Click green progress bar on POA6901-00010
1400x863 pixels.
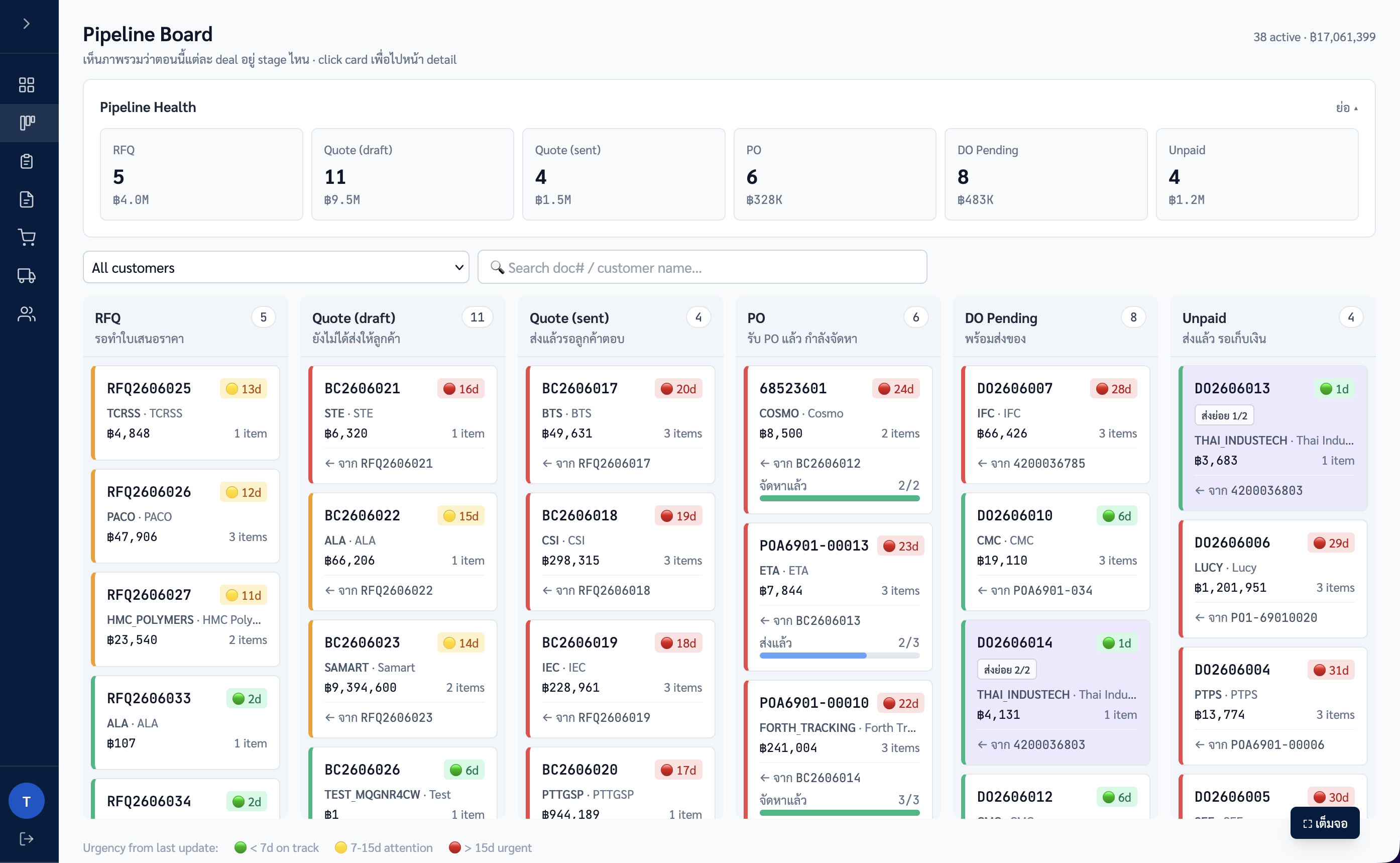(839, 813)
